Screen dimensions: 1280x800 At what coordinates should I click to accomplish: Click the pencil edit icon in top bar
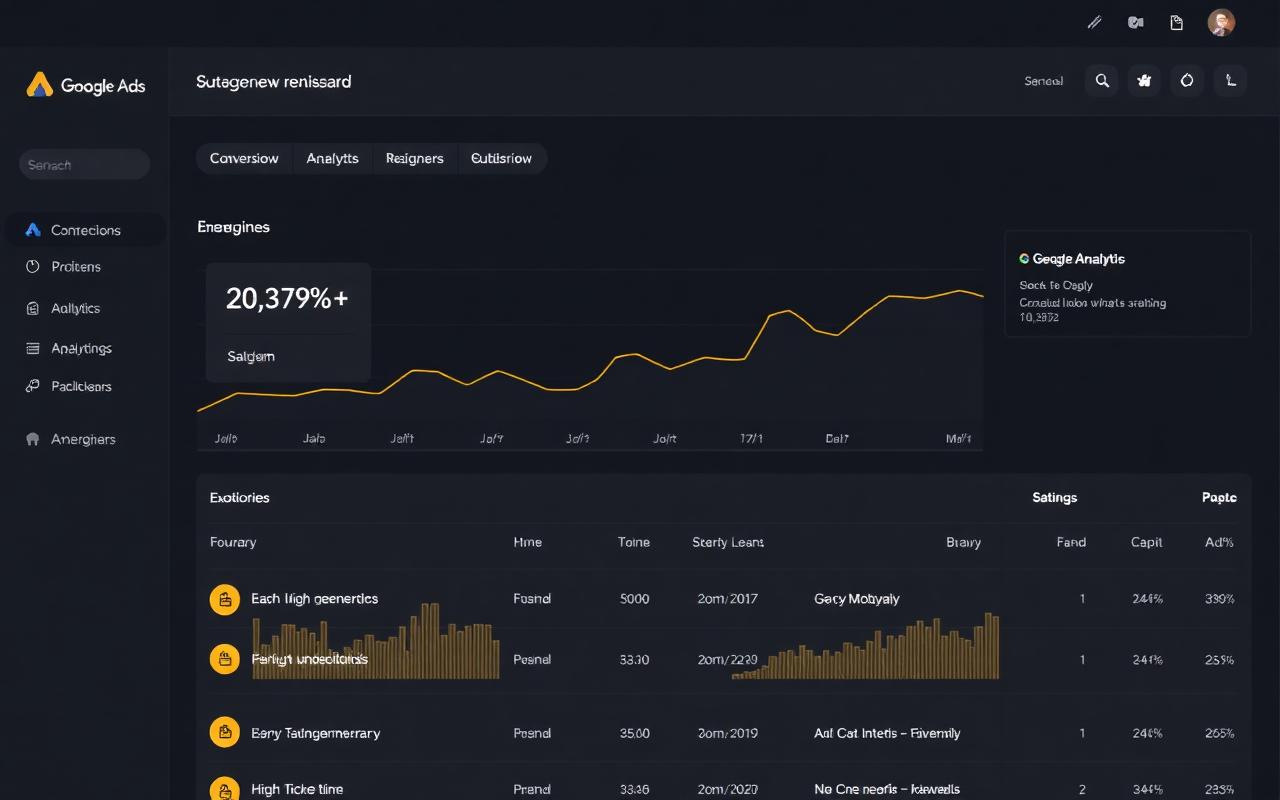pos(1094,22)
